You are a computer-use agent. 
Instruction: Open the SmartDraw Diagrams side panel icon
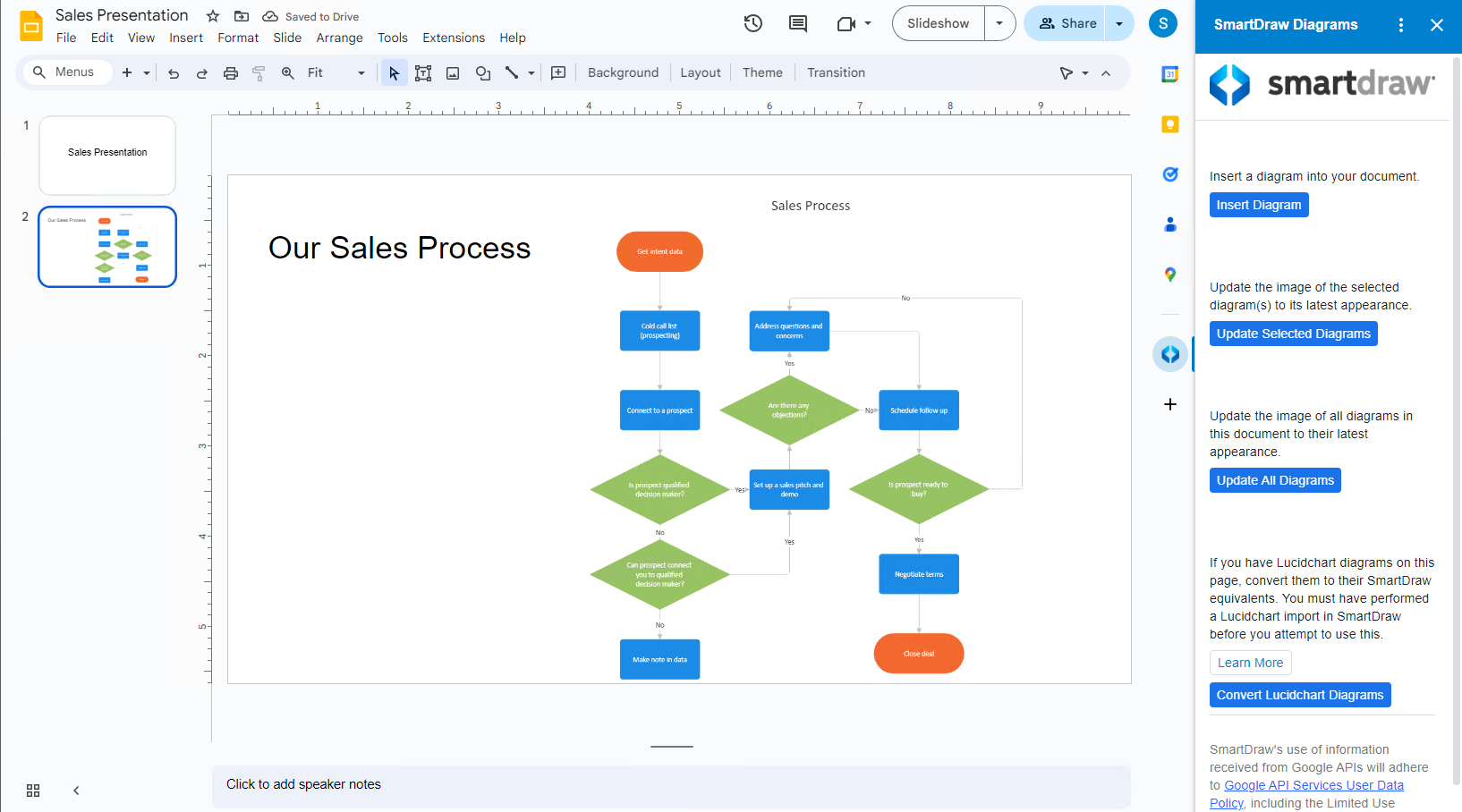(1169, 353)
